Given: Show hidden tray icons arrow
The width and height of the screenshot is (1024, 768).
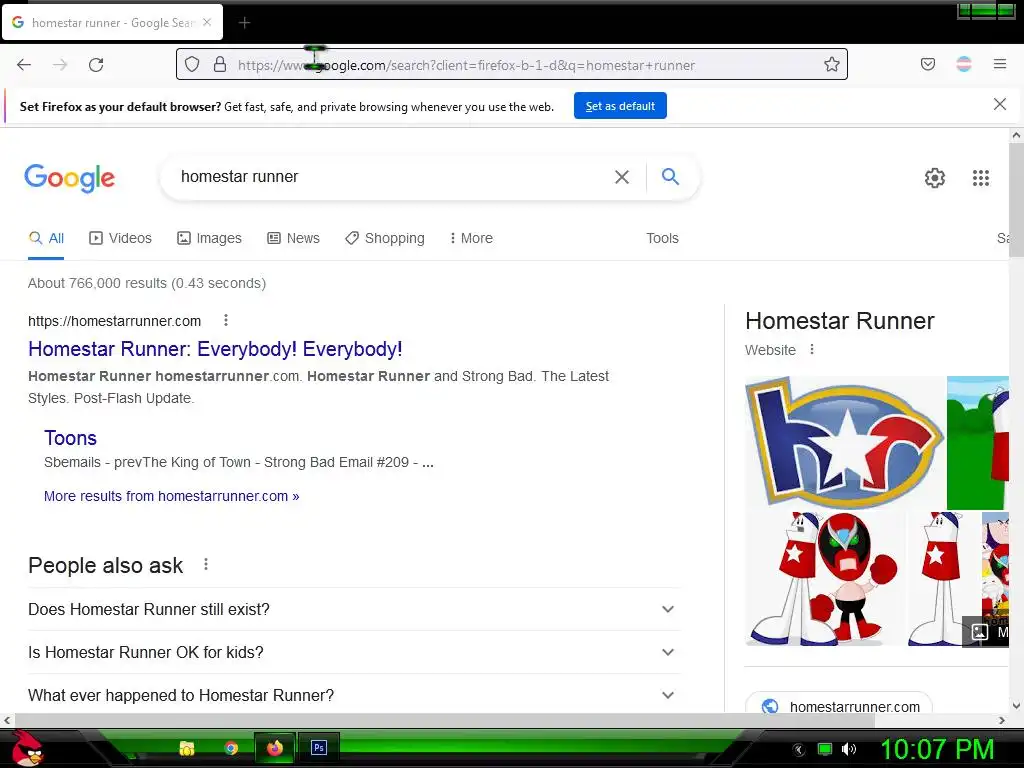Looking at the screenshot, I should (799, 750).
